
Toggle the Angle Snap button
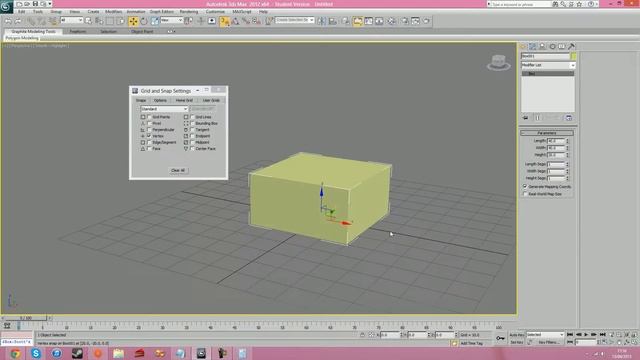click(x=236, y=21)
